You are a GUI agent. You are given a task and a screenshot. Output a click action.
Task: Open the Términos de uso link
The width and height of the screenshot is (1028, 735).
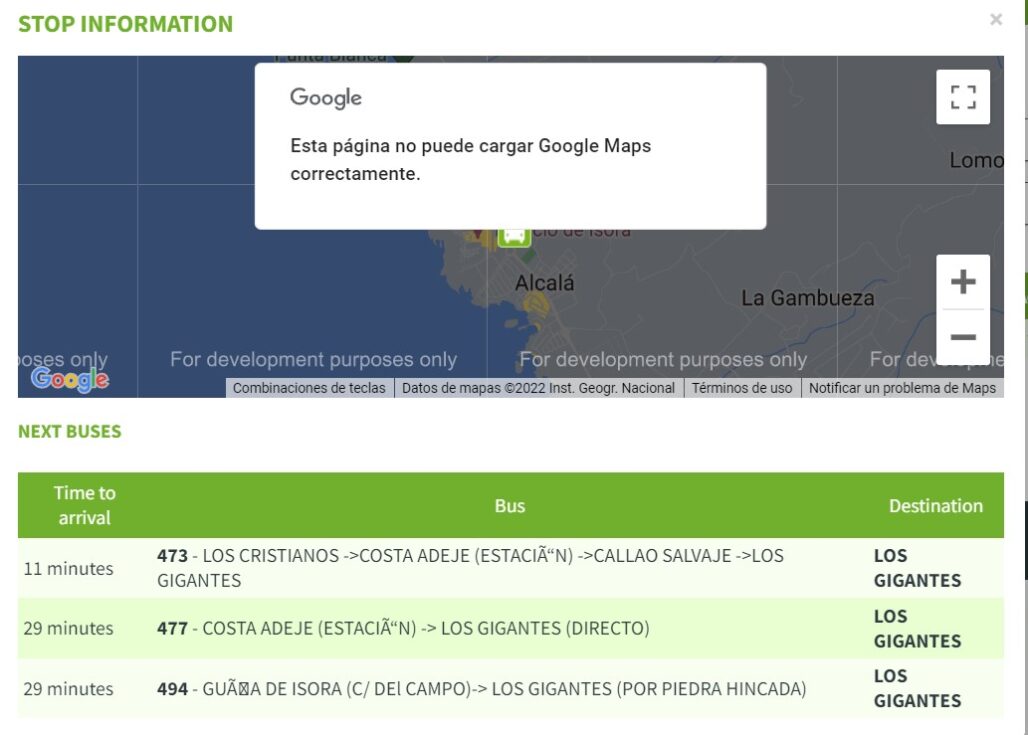tap(741, 388)
